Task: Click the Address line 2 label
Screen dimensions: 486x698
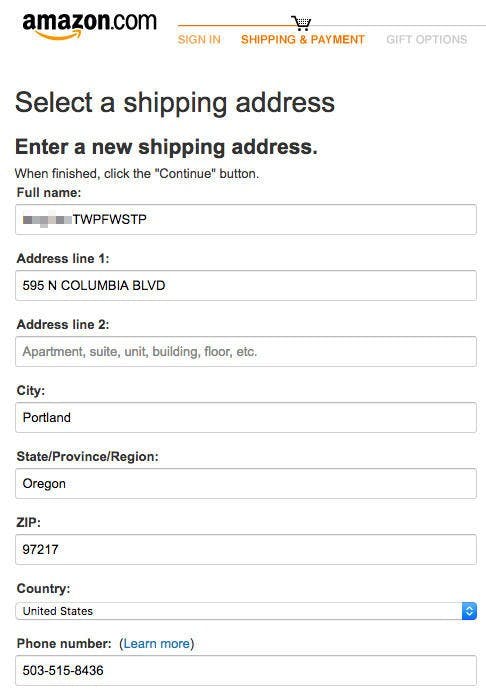Action: click(63, 325)
